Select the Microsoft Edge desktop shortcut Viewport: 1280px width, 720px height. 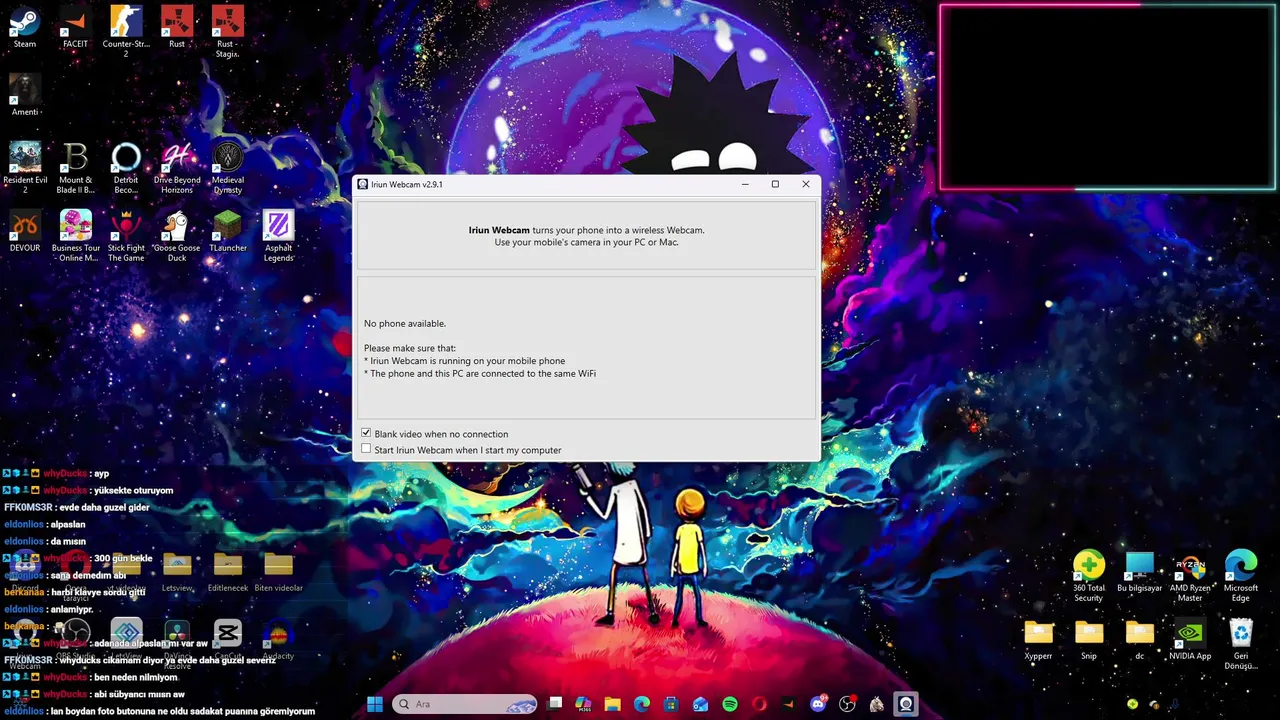click(x=1241, y=577)
